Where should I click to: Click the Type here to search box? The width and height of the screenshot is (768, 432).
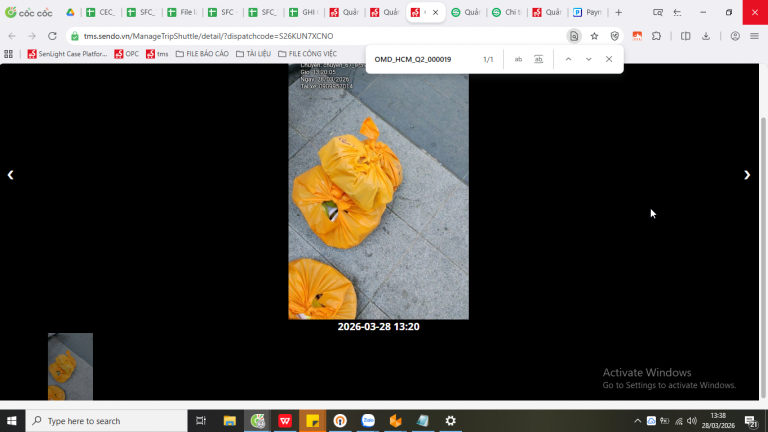[x=106, y=421]
